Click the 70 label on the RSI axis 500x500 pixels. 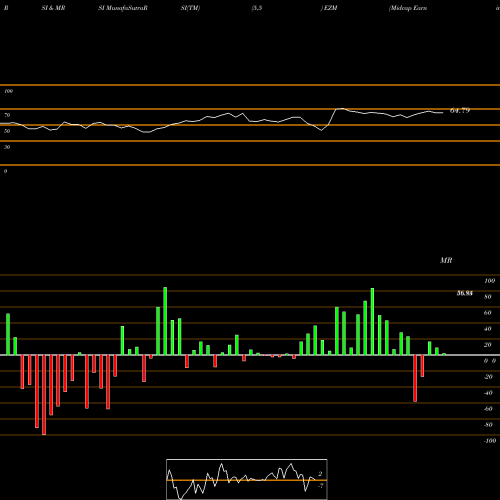coord(7,115)
